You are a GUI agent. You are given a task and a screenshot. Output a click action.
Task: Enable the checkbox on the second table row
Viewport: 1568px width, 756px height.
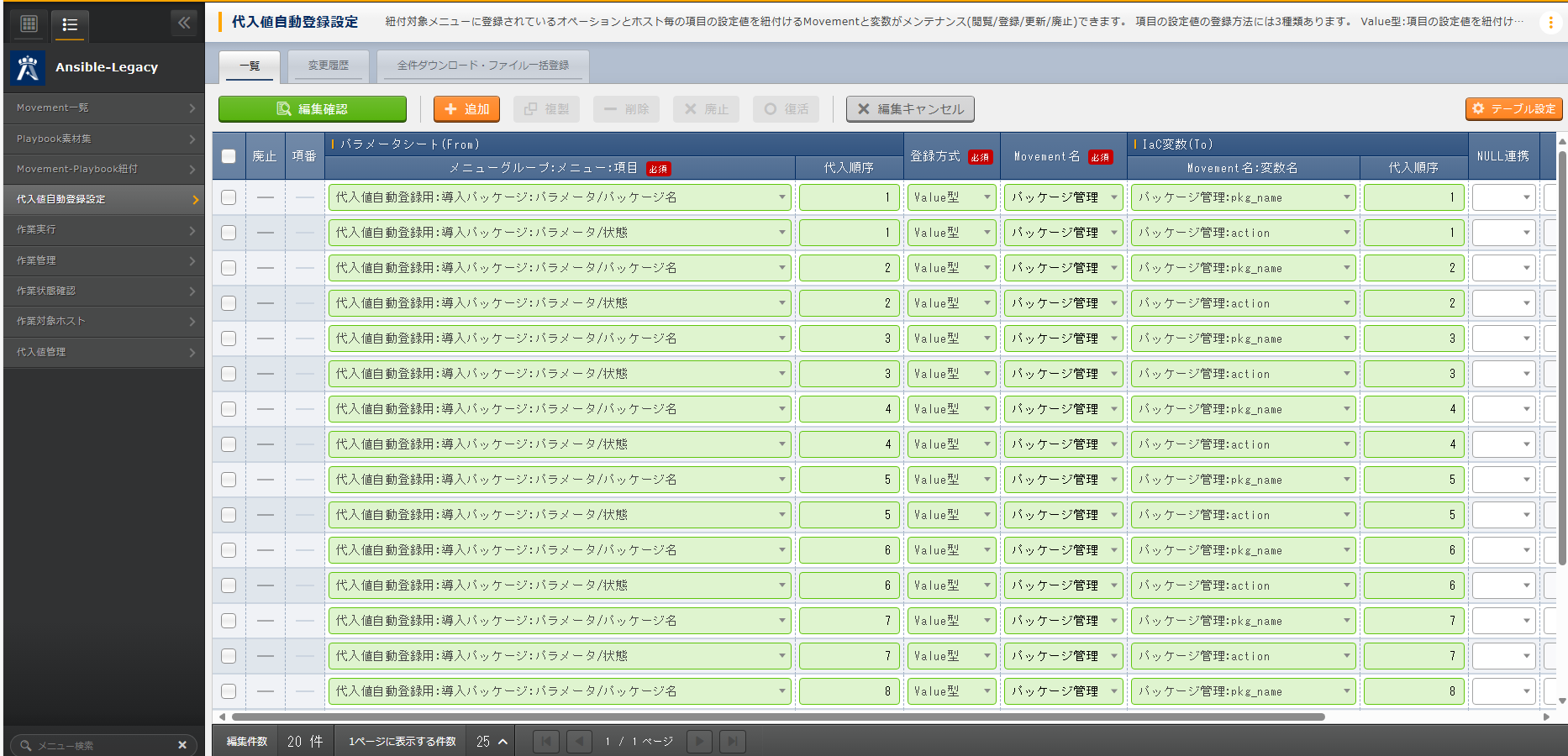pyautogui.click(x=228, y=232)
